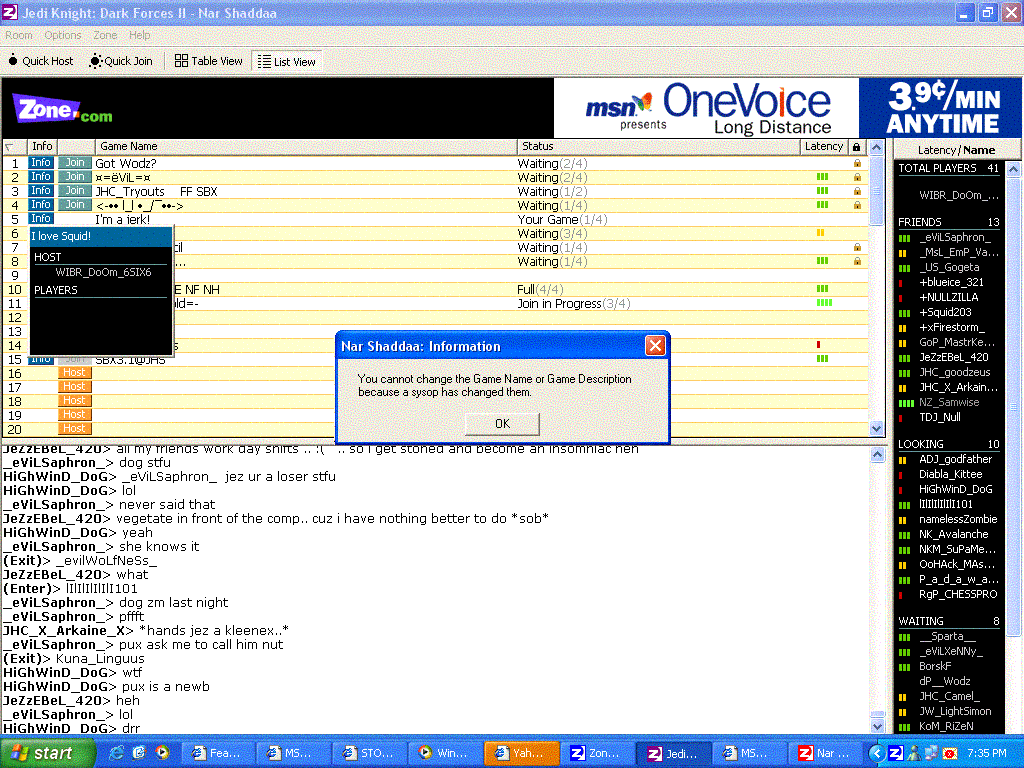Click the Zone icon in the system tray
The image size is (1024, 768).
[x=896, y=753]
